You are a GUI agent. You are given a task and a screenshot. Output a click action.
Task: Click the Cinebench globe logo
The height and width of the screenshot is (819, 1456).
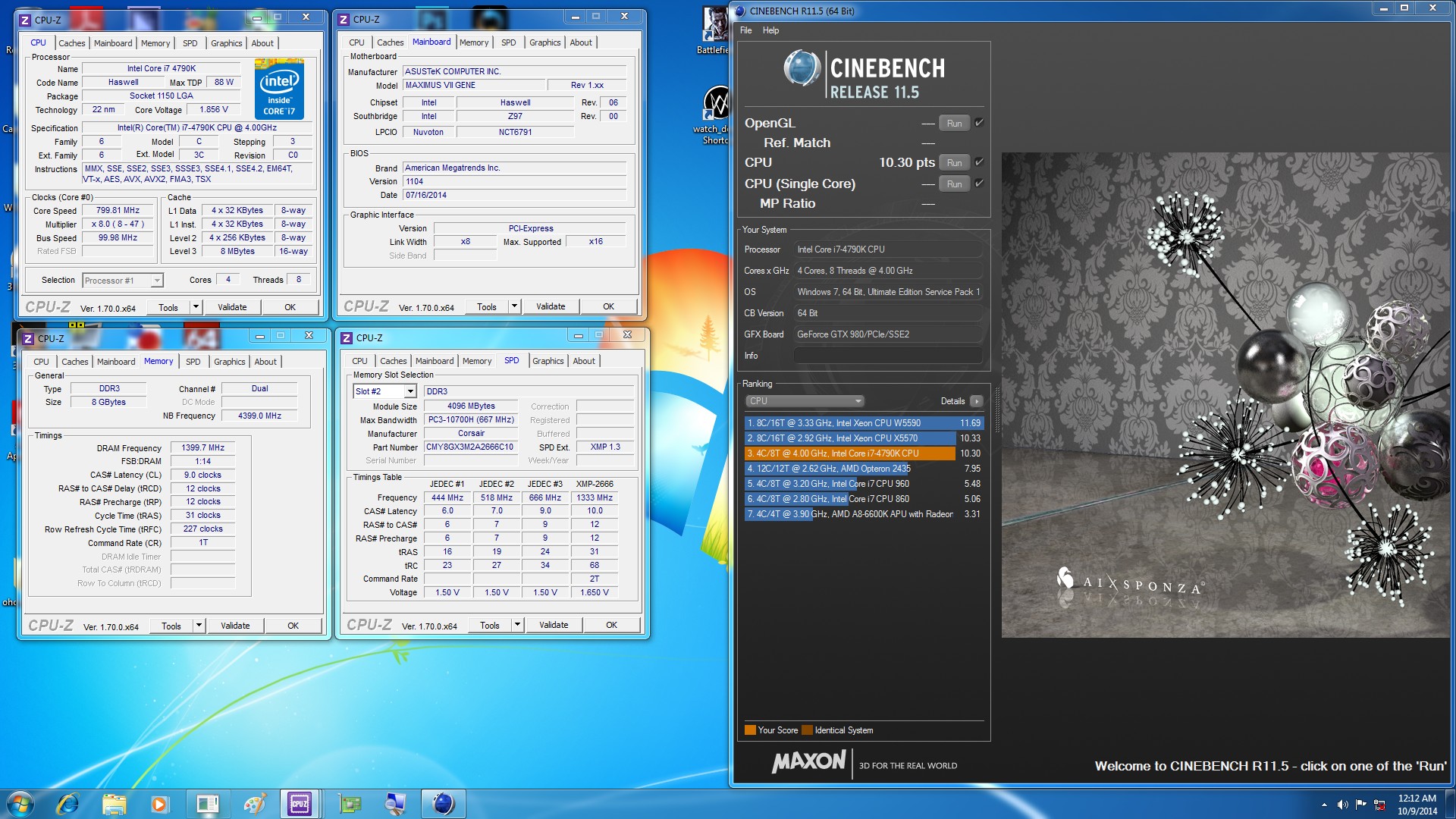click(x=802, y=68)
